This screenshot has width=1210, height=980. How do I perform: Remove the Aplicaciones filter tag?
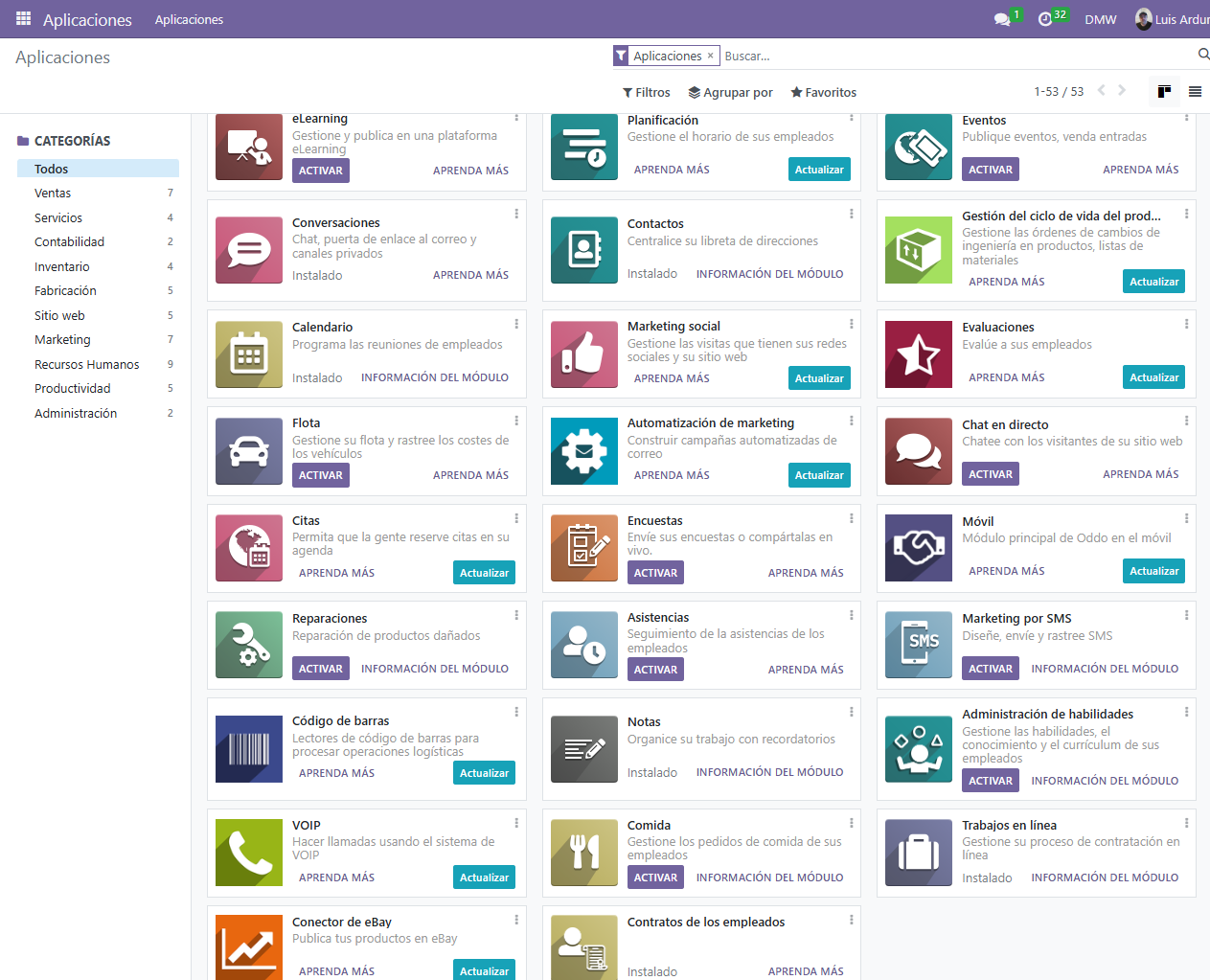710,56
